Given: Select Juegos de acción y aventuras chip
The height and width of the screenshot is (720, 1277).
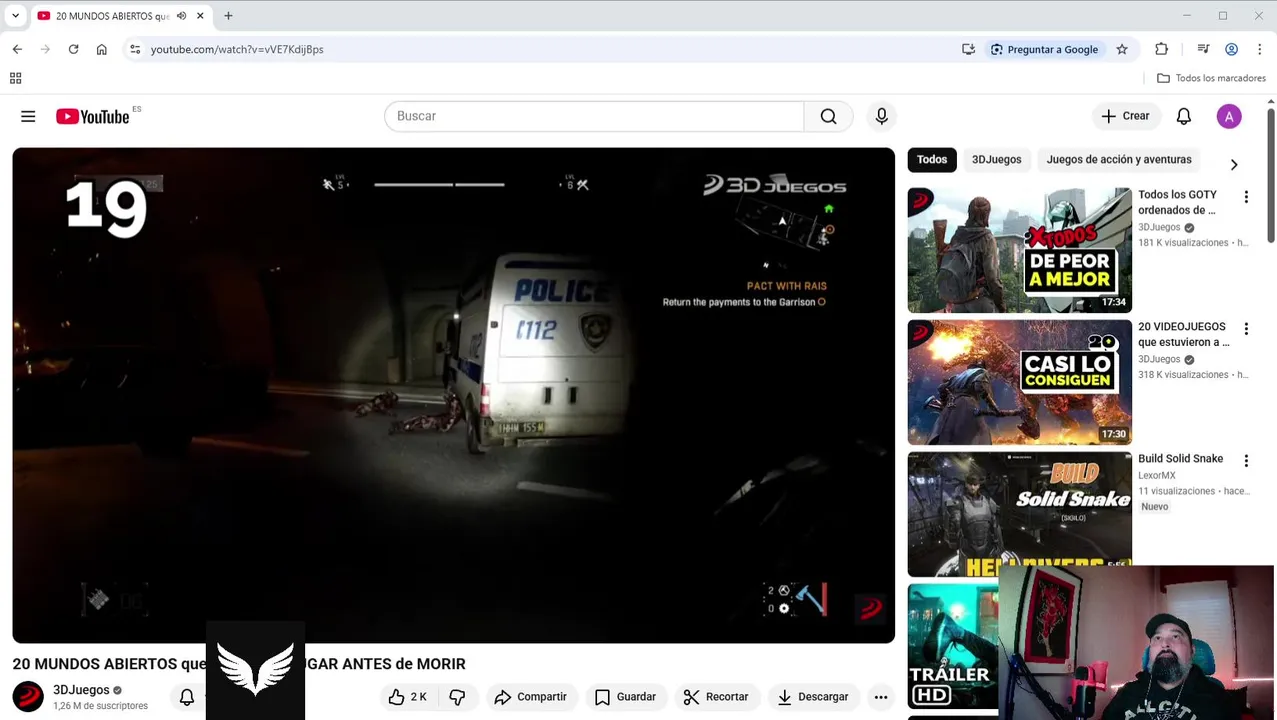Looking at the screenshot, I should pos(1118,159).
